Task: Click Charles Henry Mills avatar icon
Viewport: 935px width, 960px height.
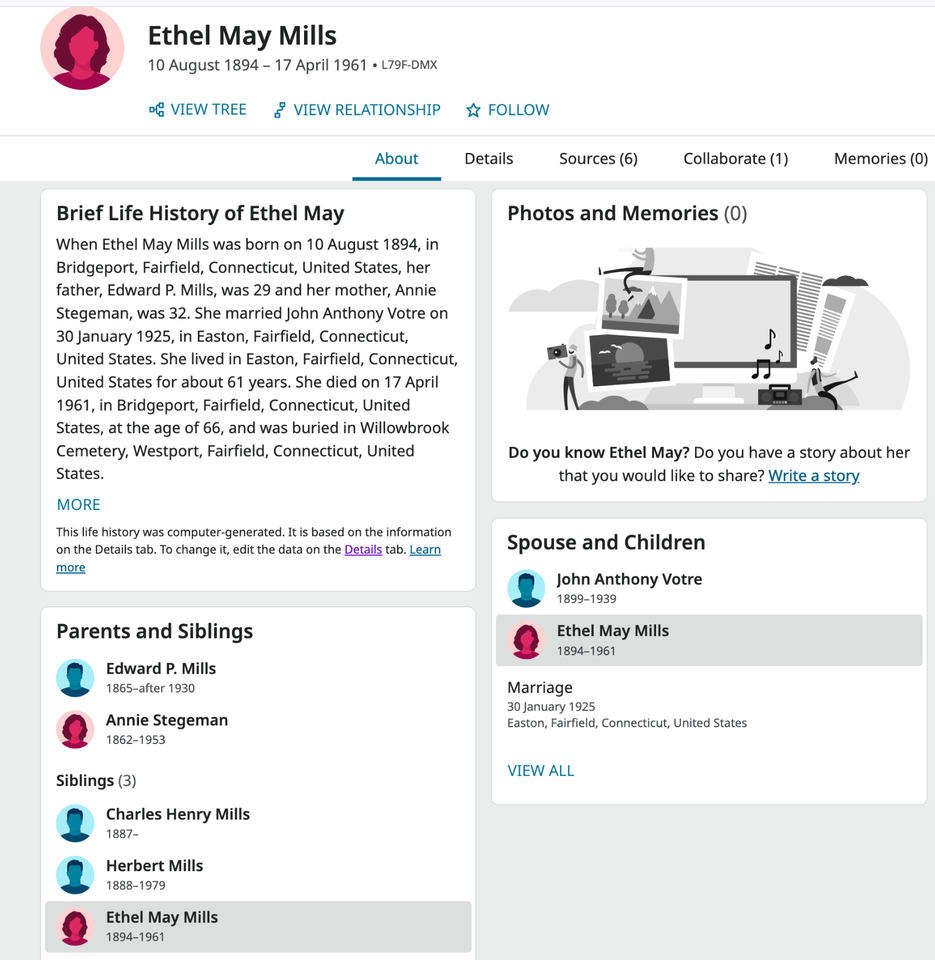Action: click(75, 824)
